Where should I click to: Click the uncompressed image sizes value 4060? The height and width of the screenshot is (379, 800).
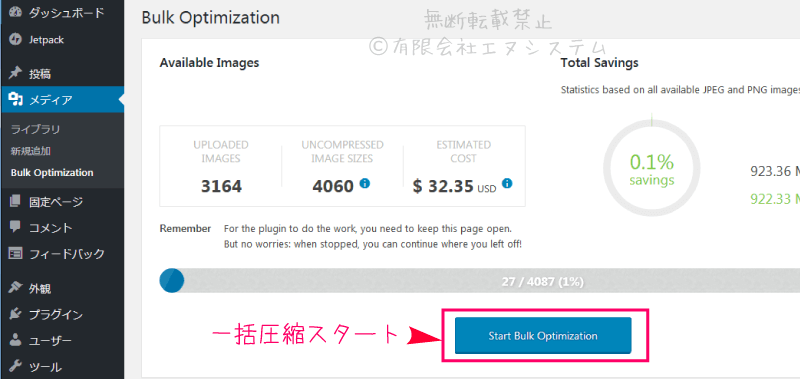pyautogui.click(x=333, y=186)
